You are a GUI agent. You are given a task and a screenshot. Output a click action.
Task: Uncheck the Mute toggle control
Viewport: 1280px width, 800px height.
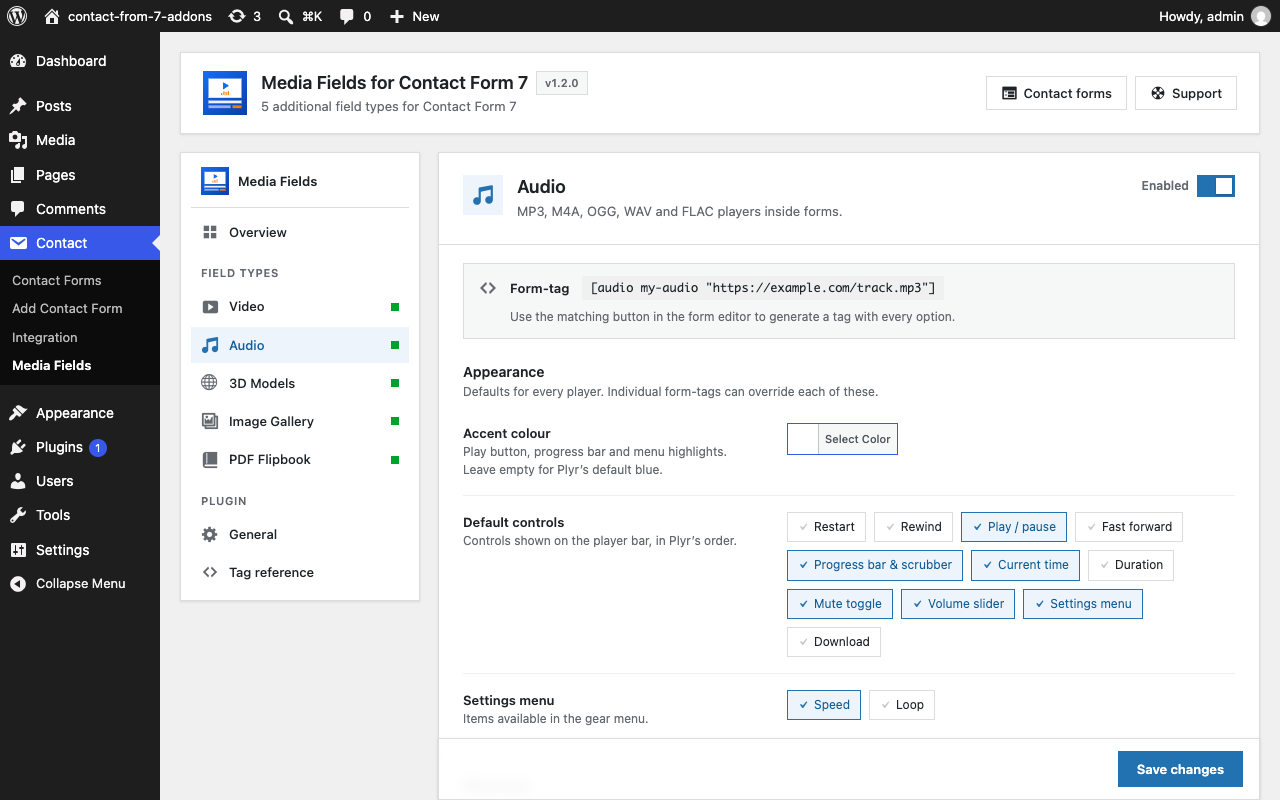click(840, 604)
